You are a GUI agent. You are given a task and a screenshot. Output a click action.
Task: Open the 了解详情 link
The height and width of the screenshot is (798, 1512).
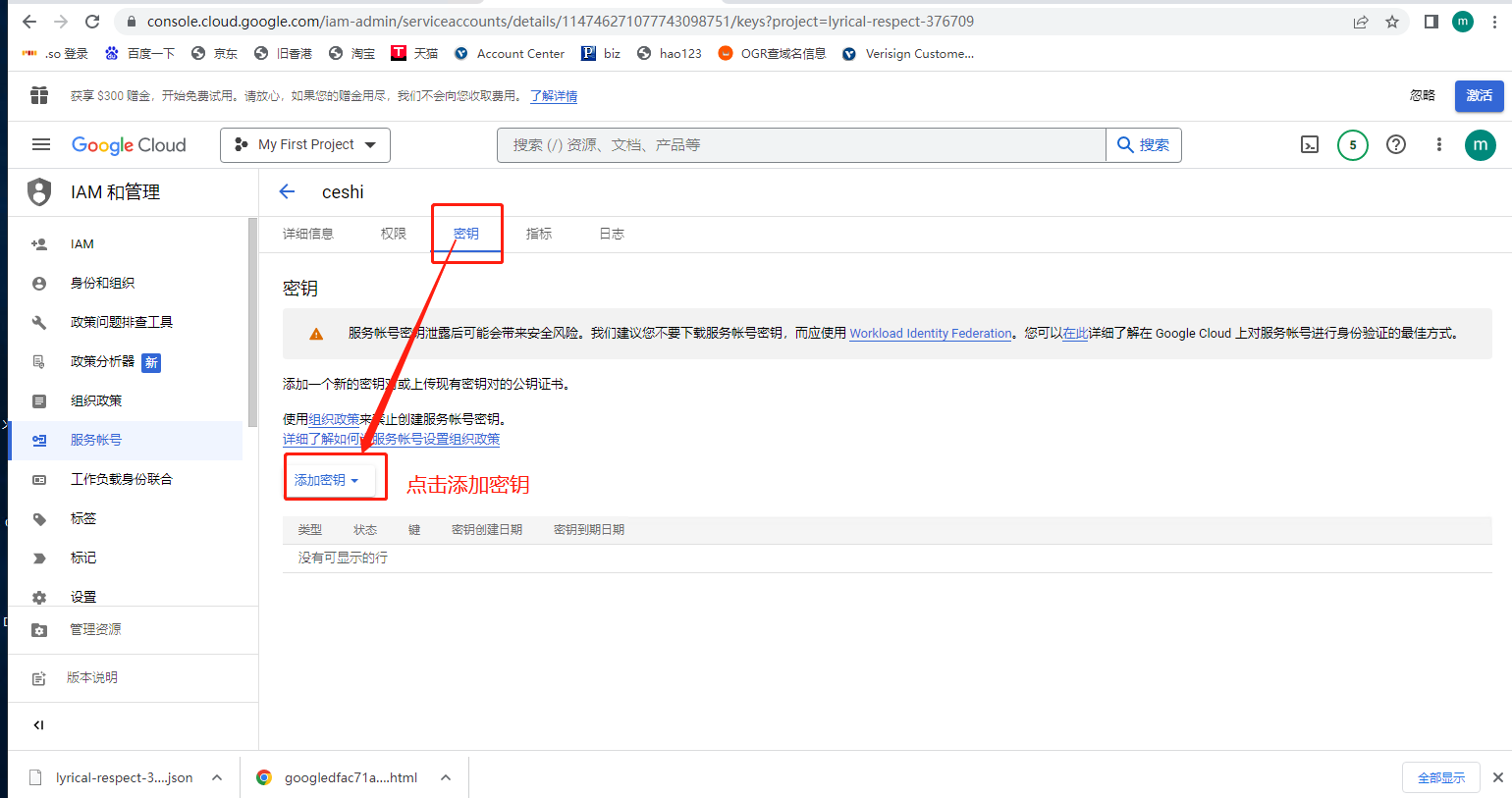coord(554,96)
